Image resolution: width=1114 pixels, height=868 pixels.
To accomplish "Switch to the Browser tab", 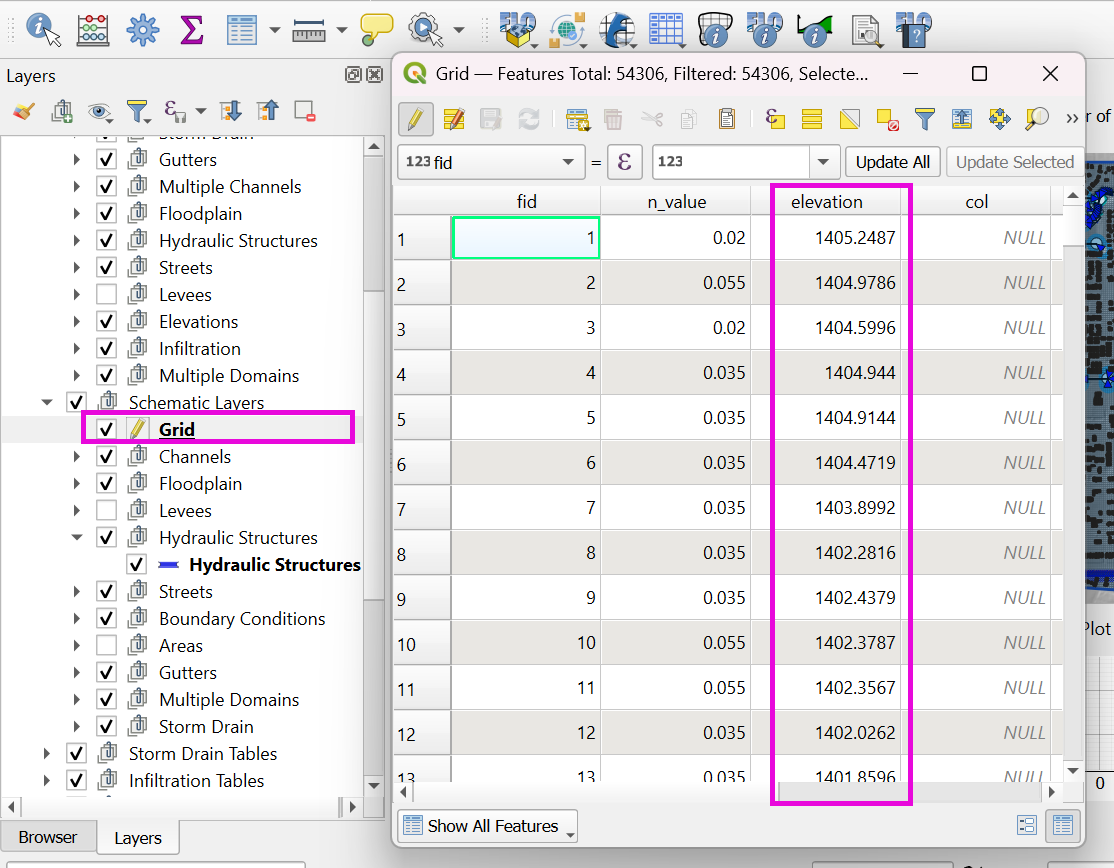I will [48, 837].
